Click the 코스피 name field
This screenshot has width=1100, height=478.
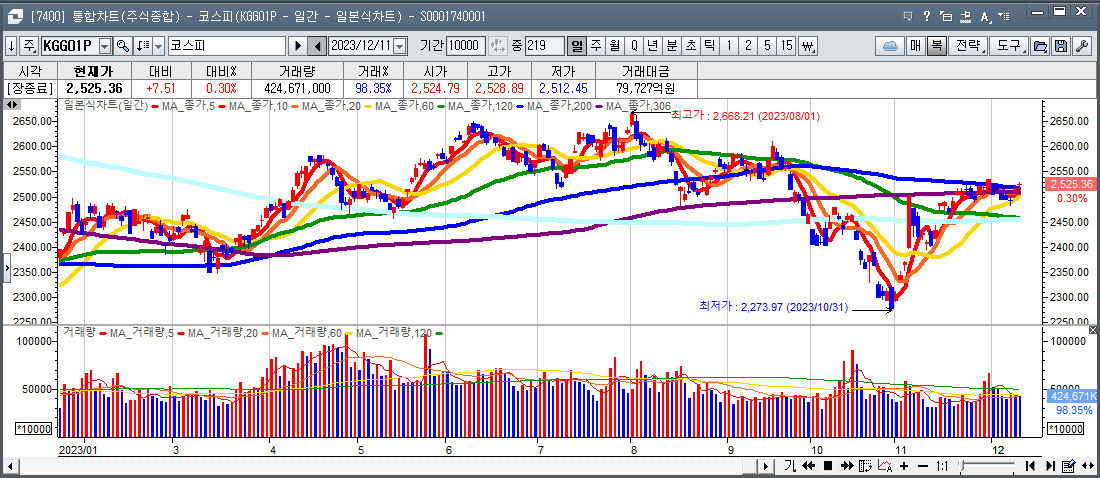226,46
